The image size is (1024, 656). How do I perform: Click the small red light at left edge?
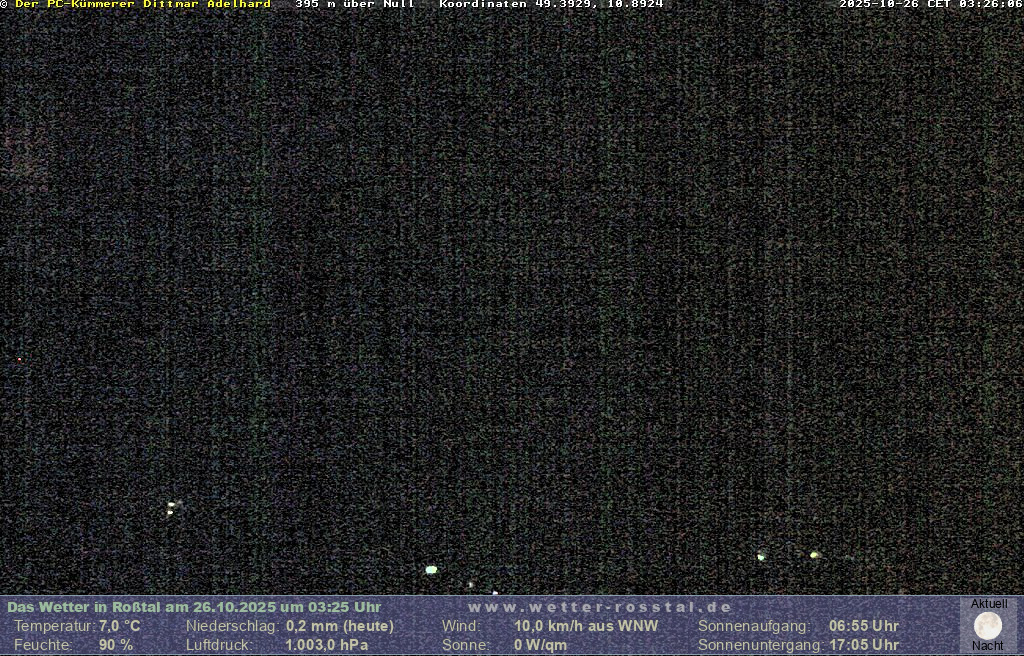(19, 359)
